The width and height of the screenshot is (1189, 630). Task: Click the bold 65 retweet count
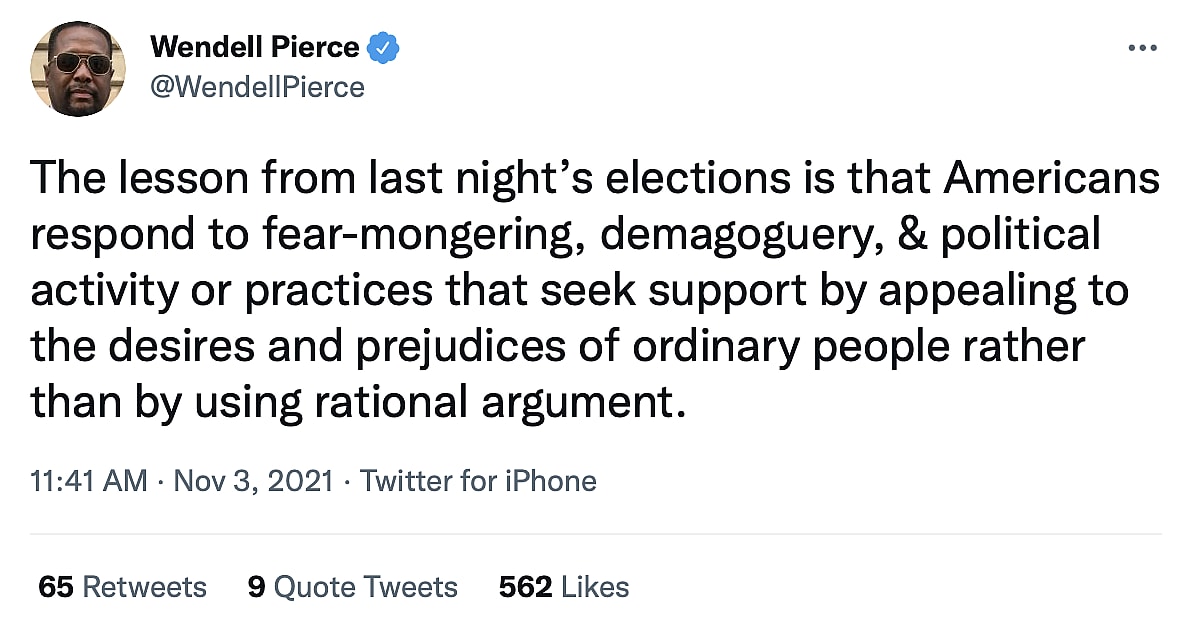[x=56, y=587]
